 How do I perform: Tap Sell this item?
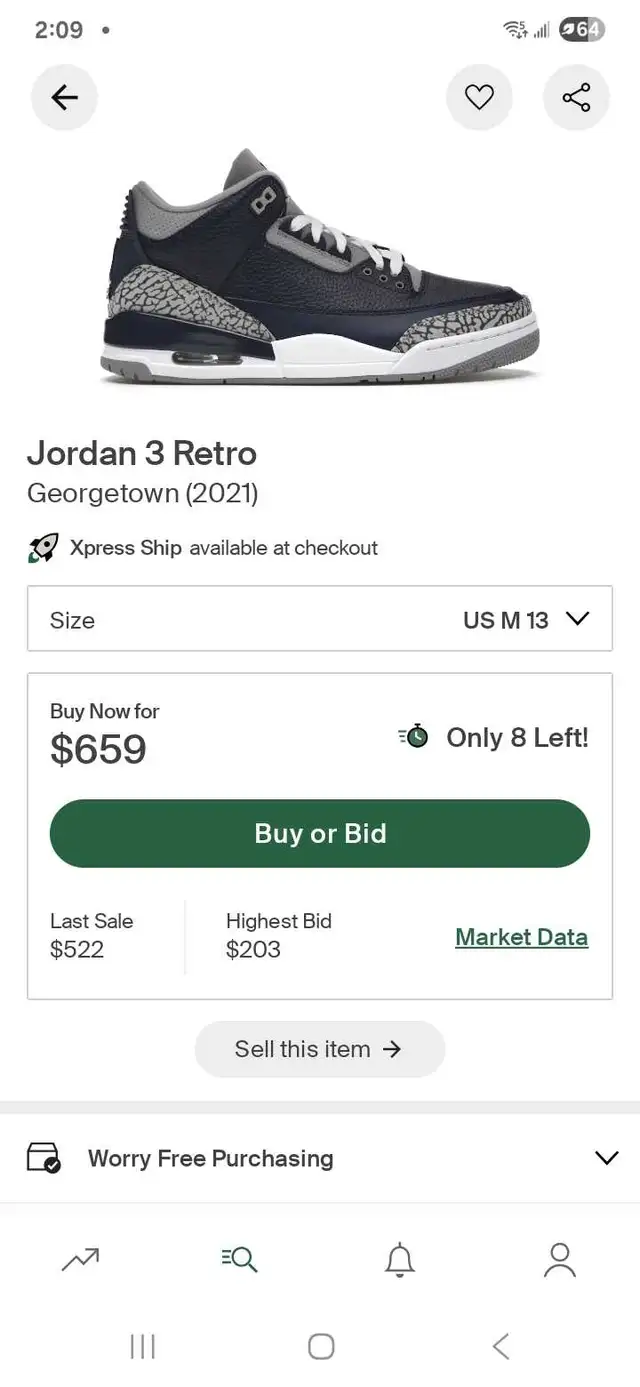pos(320,1049)
